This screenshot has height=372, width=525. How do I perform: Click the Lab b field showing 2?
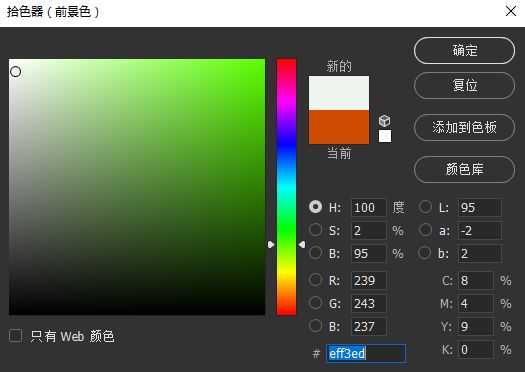click(479, 253)
